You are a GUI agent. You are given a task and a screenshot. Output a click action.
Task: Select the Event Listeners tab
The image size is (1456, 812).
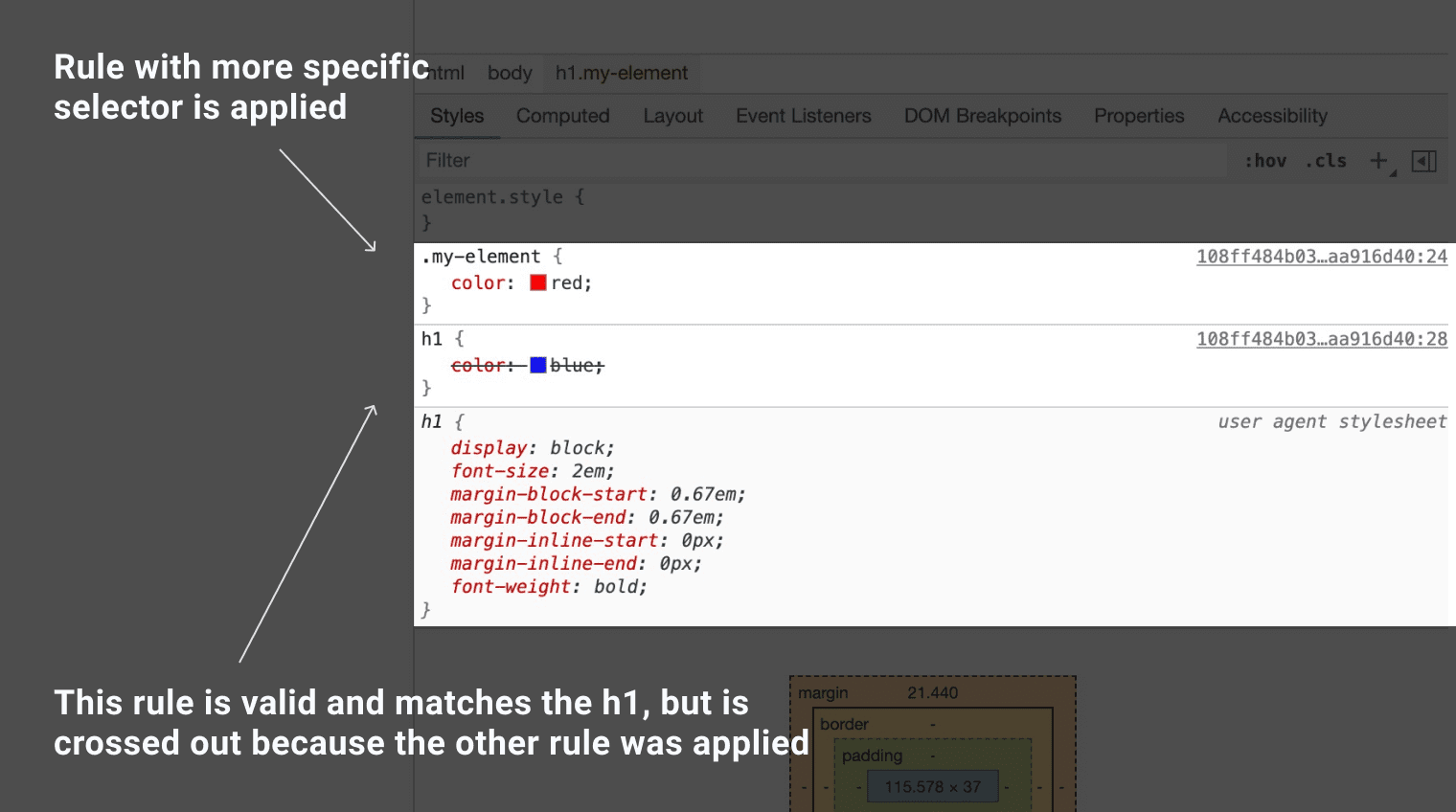(x=803, y=115)
